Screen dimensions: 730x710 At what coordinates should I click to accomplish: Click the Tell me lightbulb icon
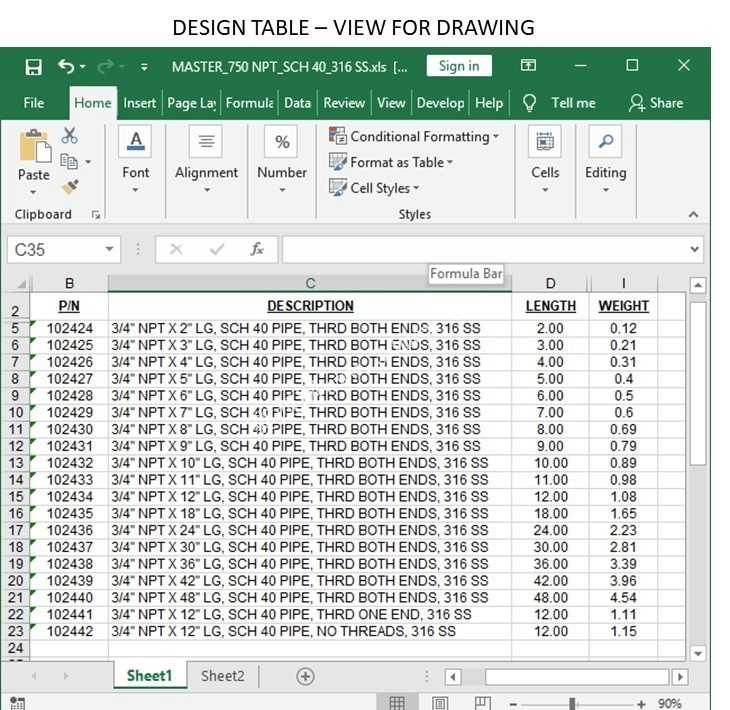[529, 103]
